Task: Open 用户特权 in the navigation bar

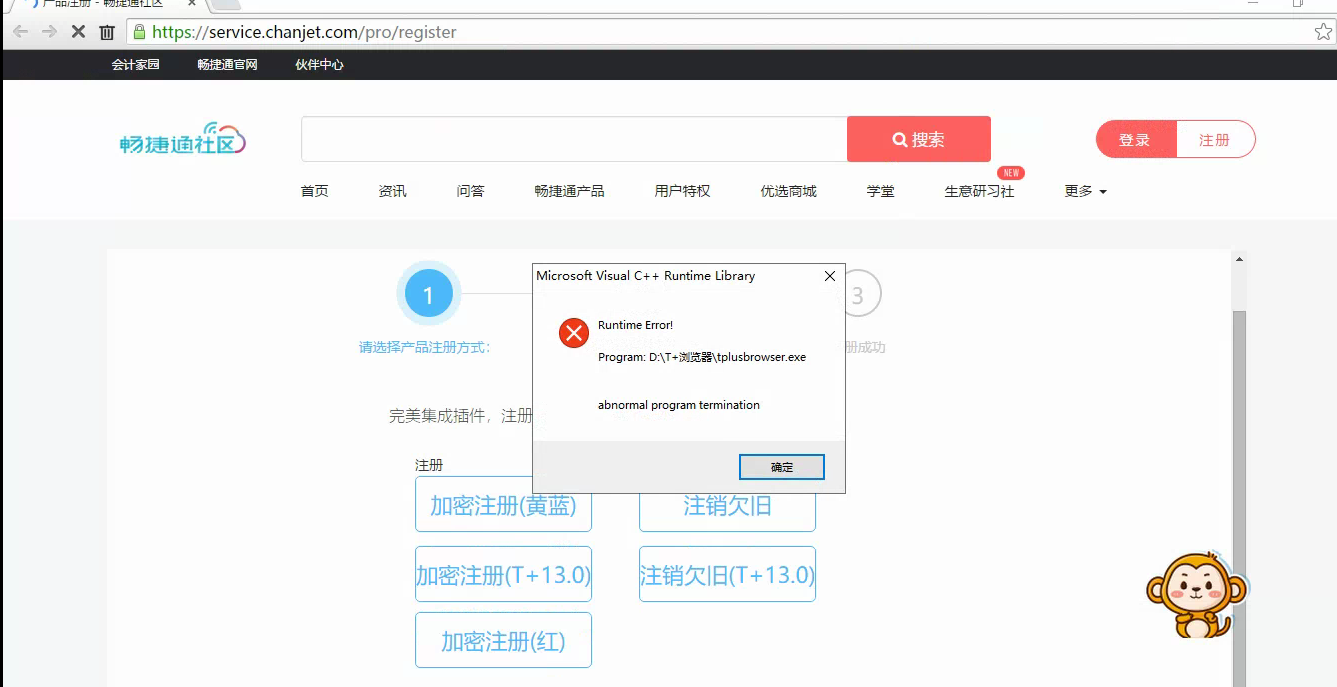Action: pos(682,191)
